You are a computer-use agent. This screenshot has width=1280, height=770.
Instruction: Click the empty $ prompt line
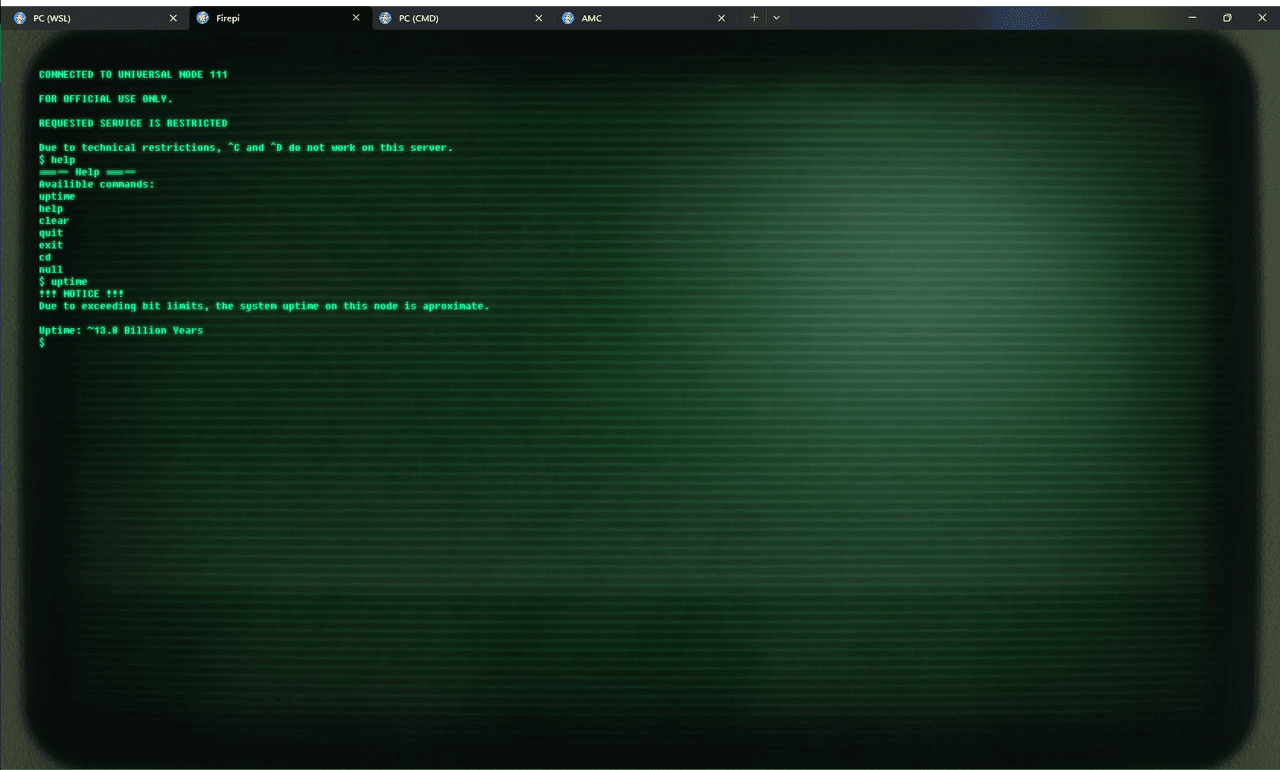(42, 343)
